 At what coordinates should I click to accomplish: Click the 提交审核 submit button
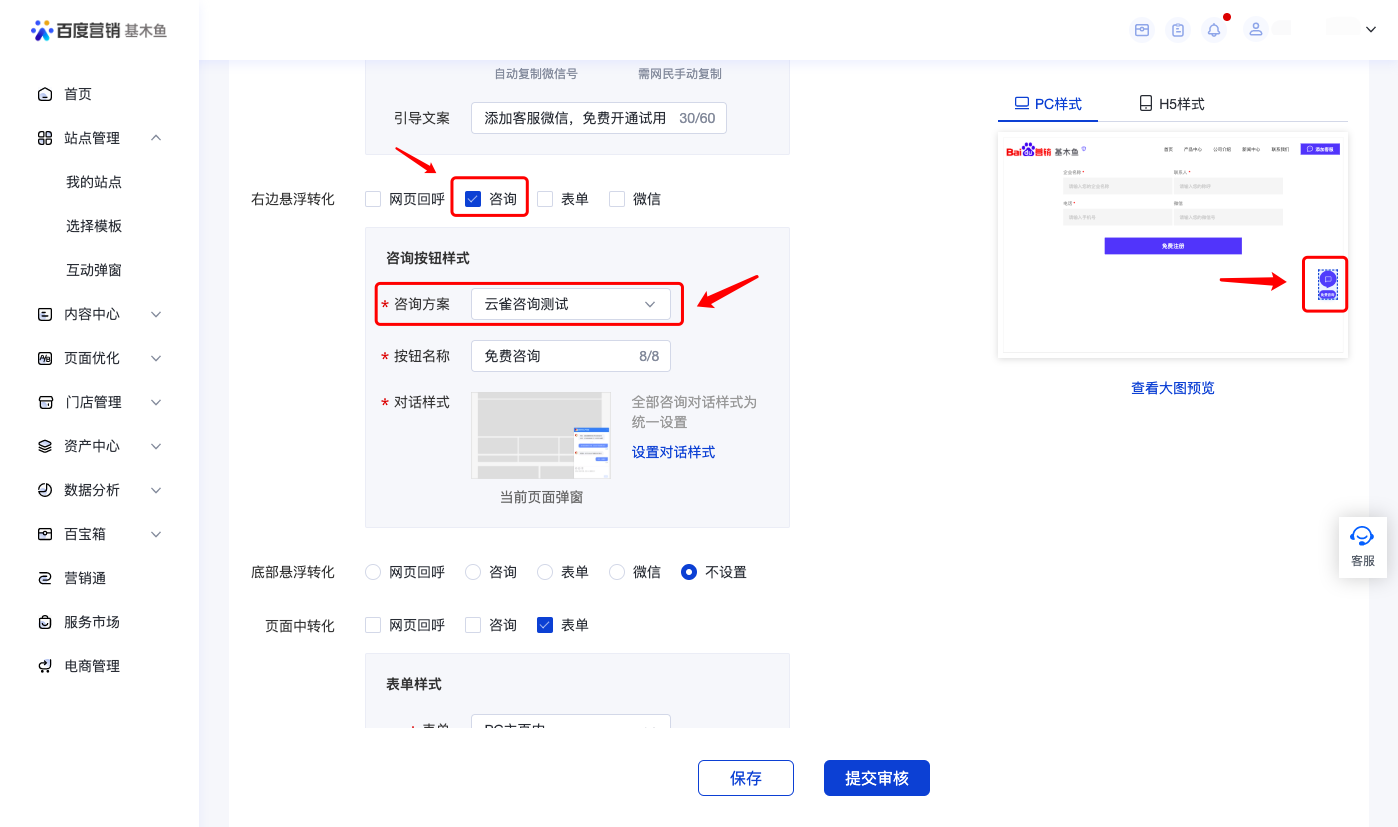click(876, 777)
